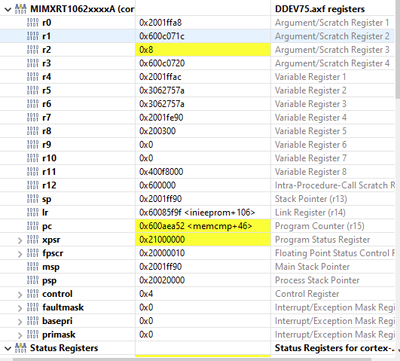Click Program Counter (r15) description
Viewport: 400px width, 361px height.
click(x=319, y=226)
